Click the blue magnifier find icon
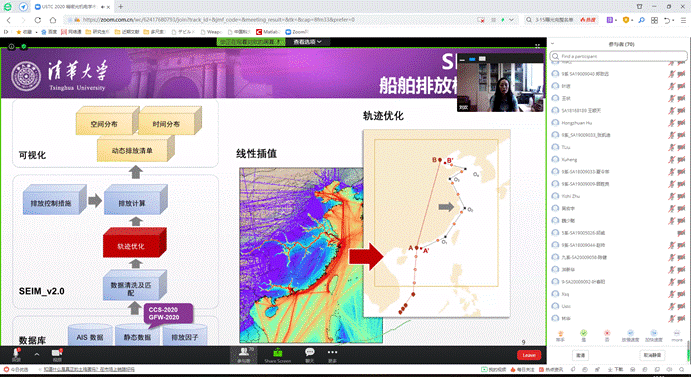691x377 pixels. coord(641,20)
